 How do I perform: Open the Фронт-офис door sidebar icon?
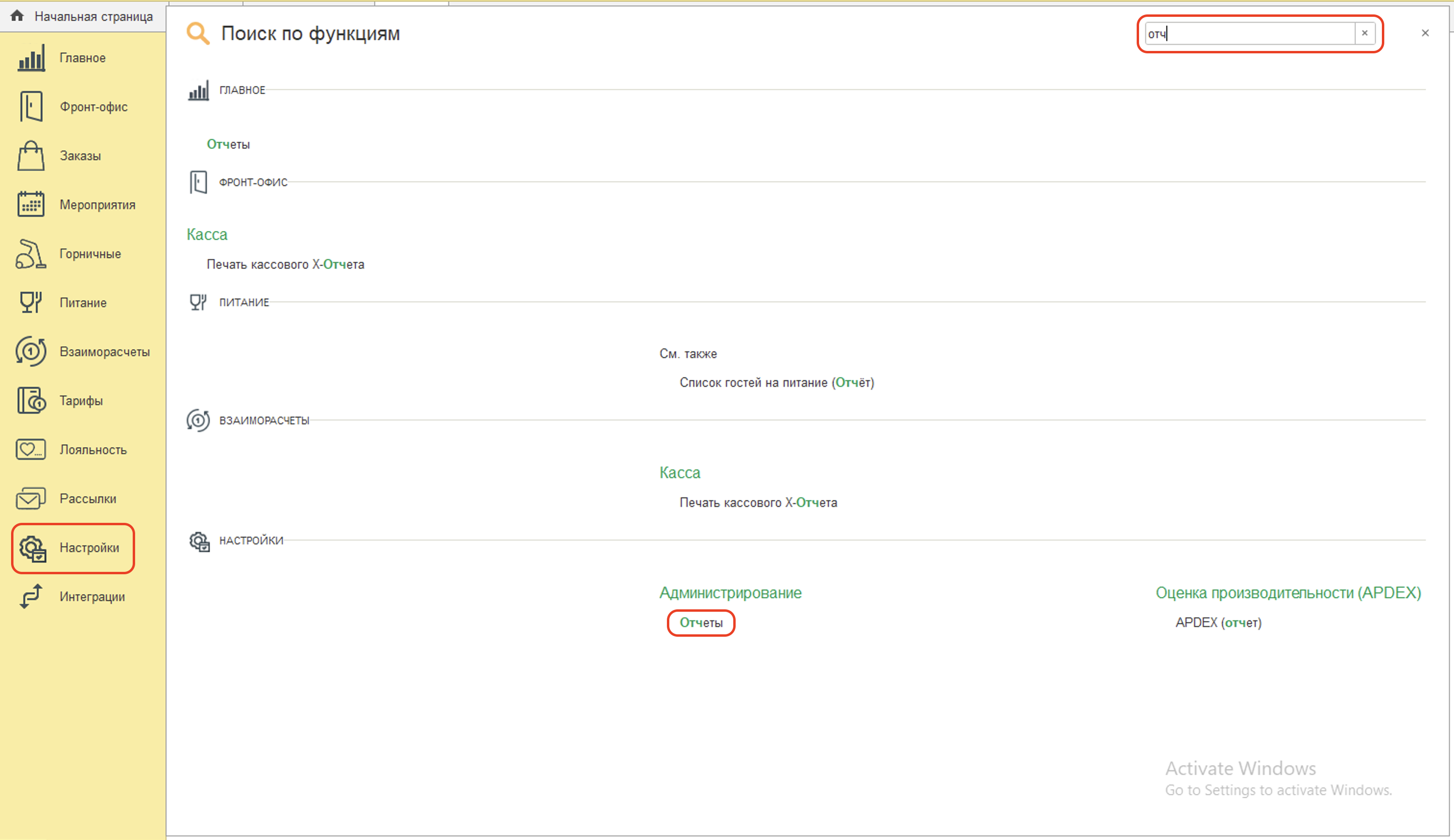point(31,107)
